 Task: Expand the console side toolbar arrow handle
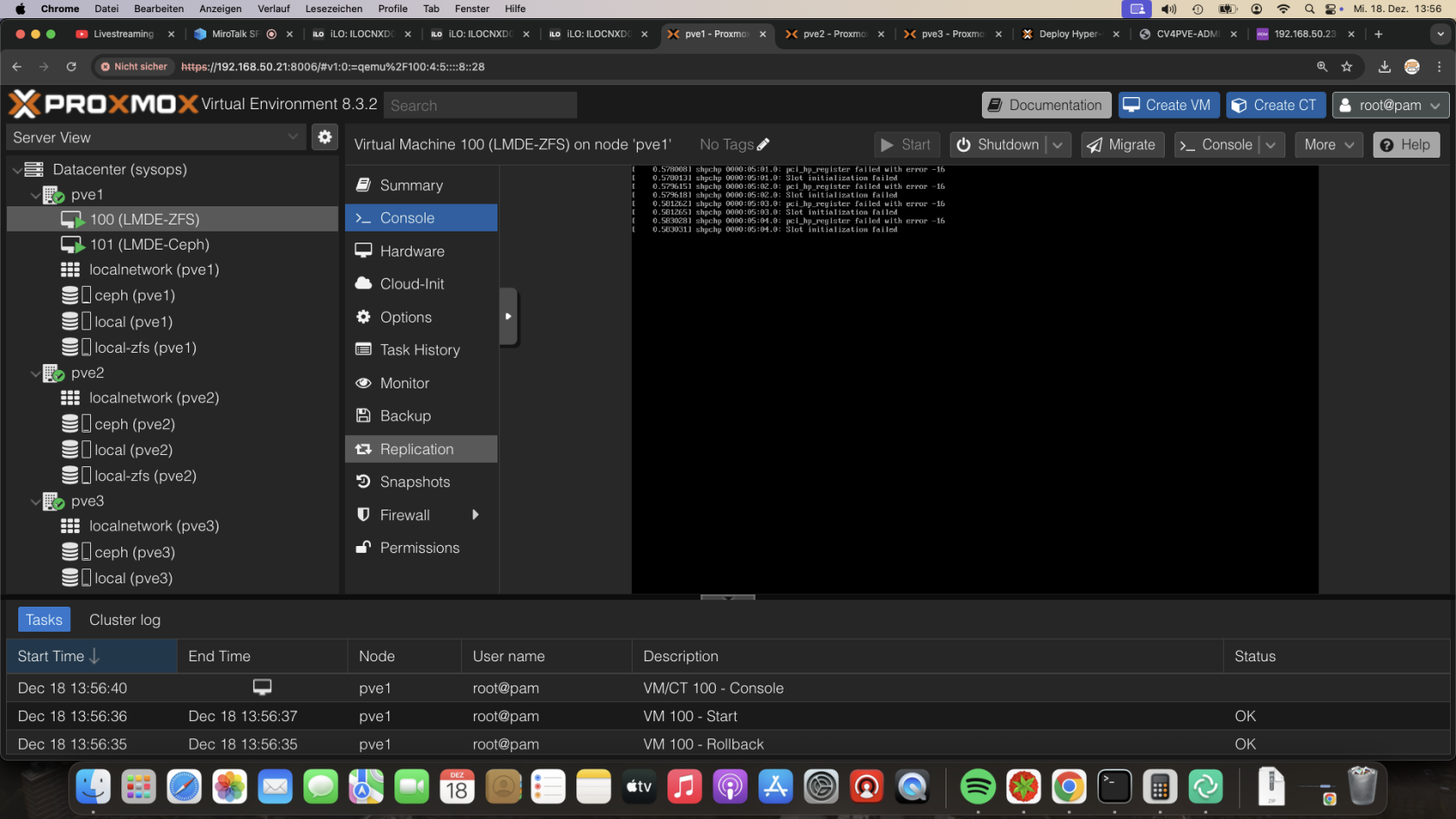pos(509,316)
